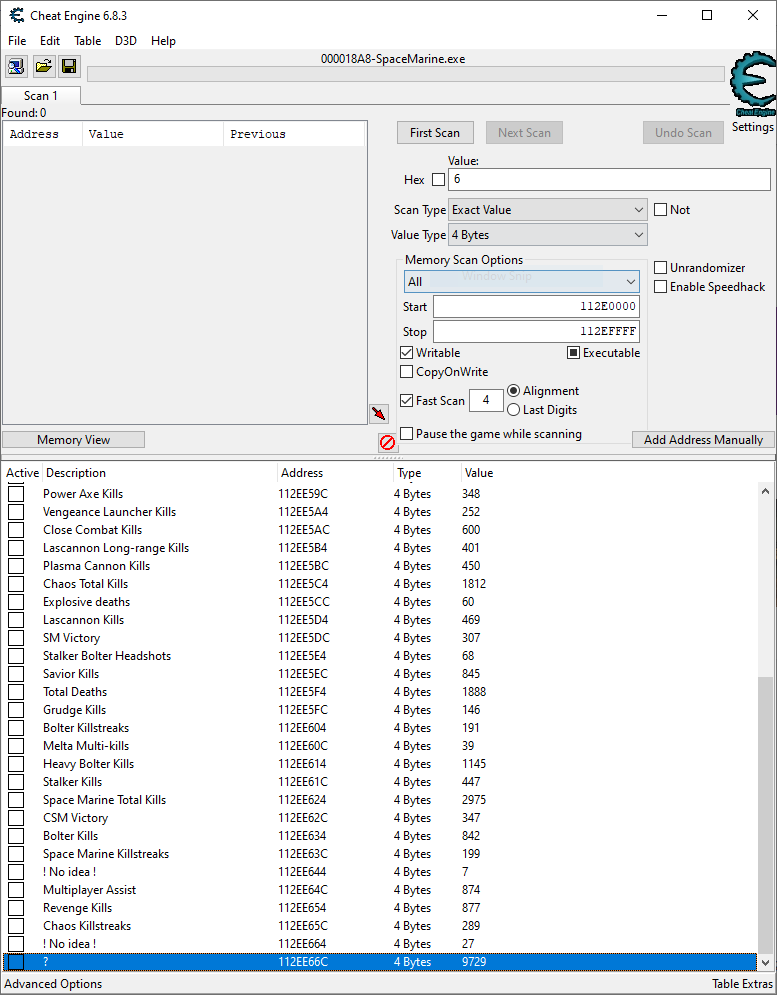Enable Speedhack checkbox
The width and height of the screenshot is (777, 995).
[x=660, y=287]
